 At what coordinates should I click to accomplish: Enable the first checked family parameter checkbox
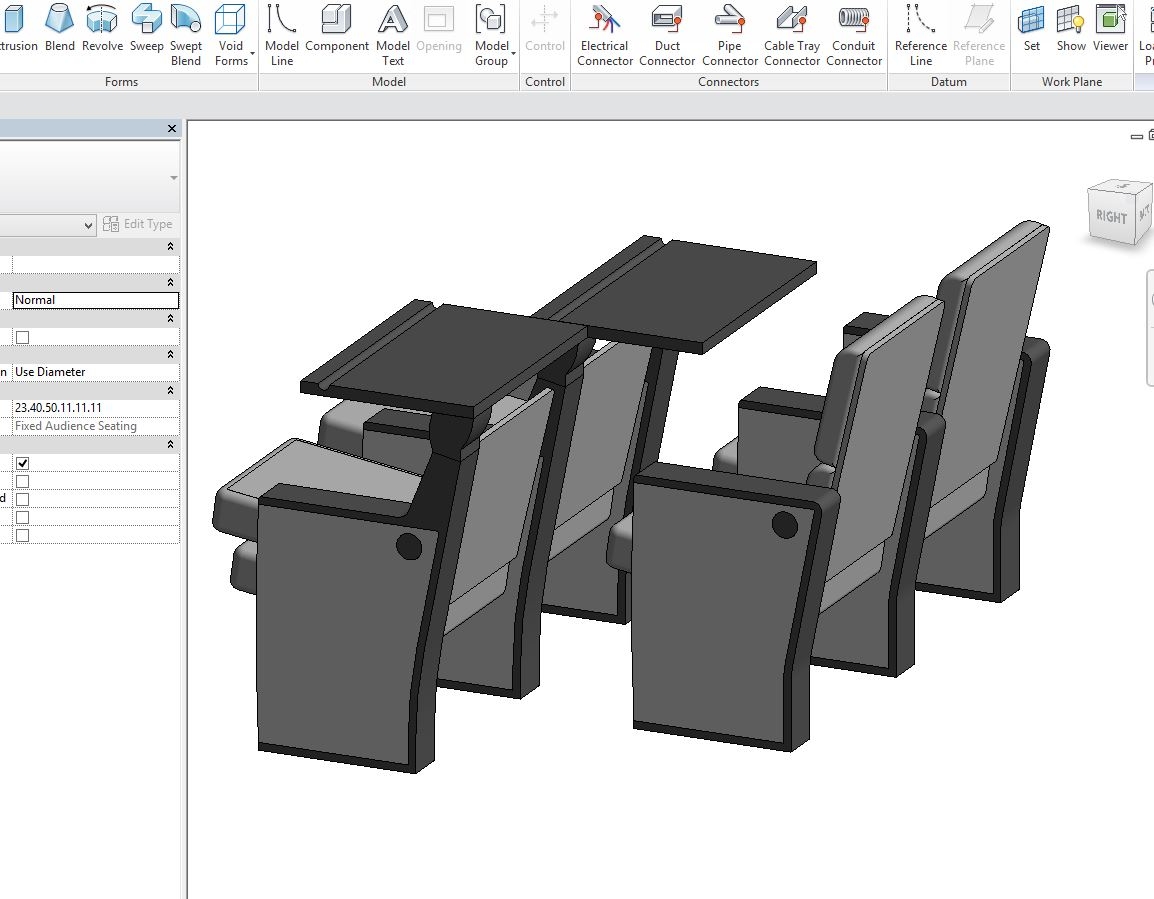tap(22, 462)
